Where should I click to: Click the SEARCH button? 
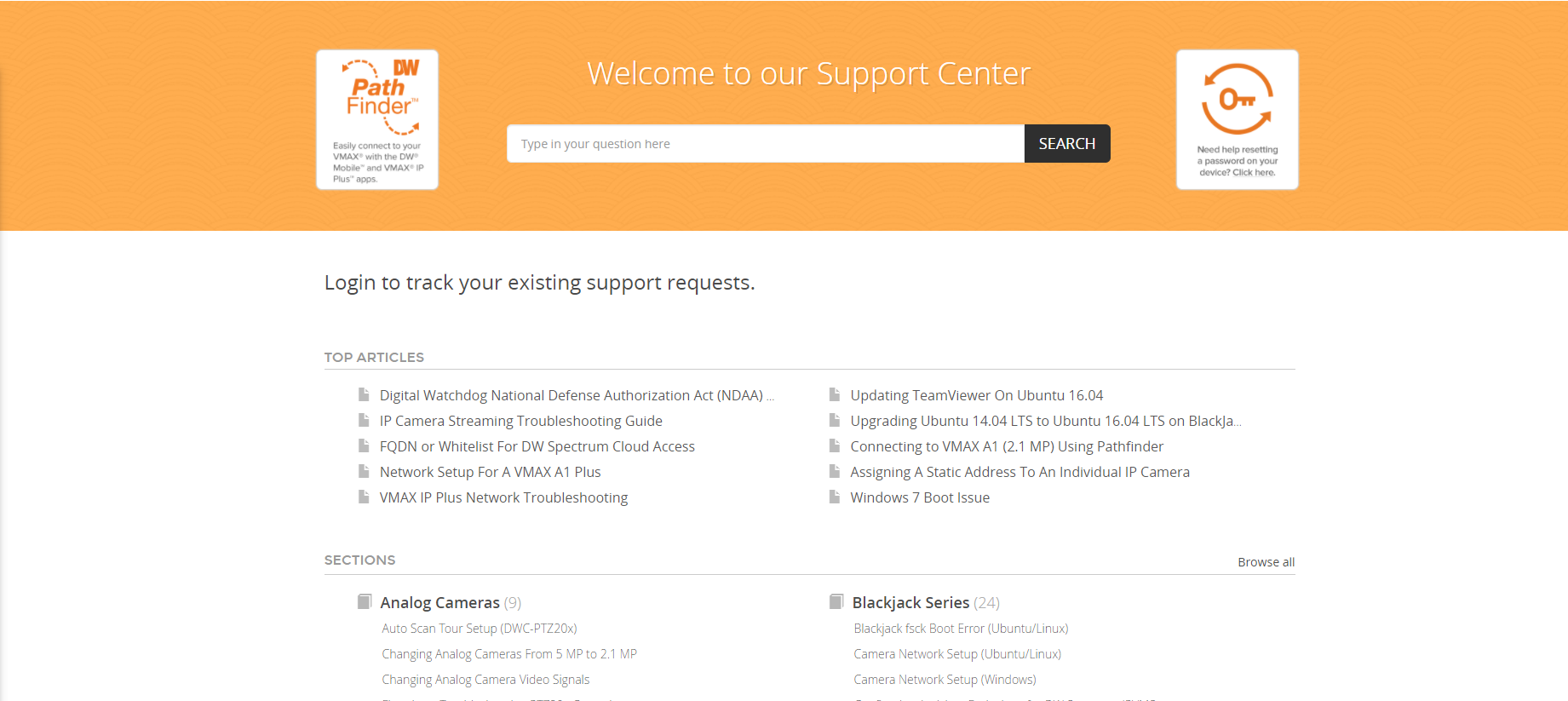1067,144
